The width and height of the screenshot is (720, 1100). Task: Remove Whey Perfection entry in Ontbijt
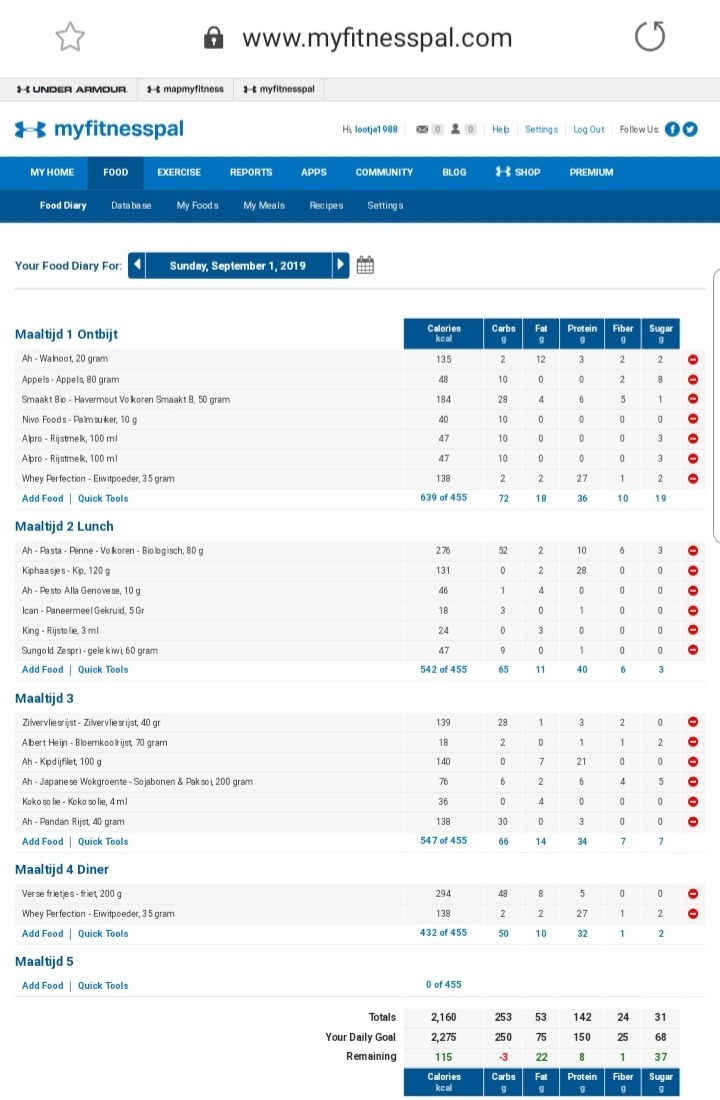[693, 478]
